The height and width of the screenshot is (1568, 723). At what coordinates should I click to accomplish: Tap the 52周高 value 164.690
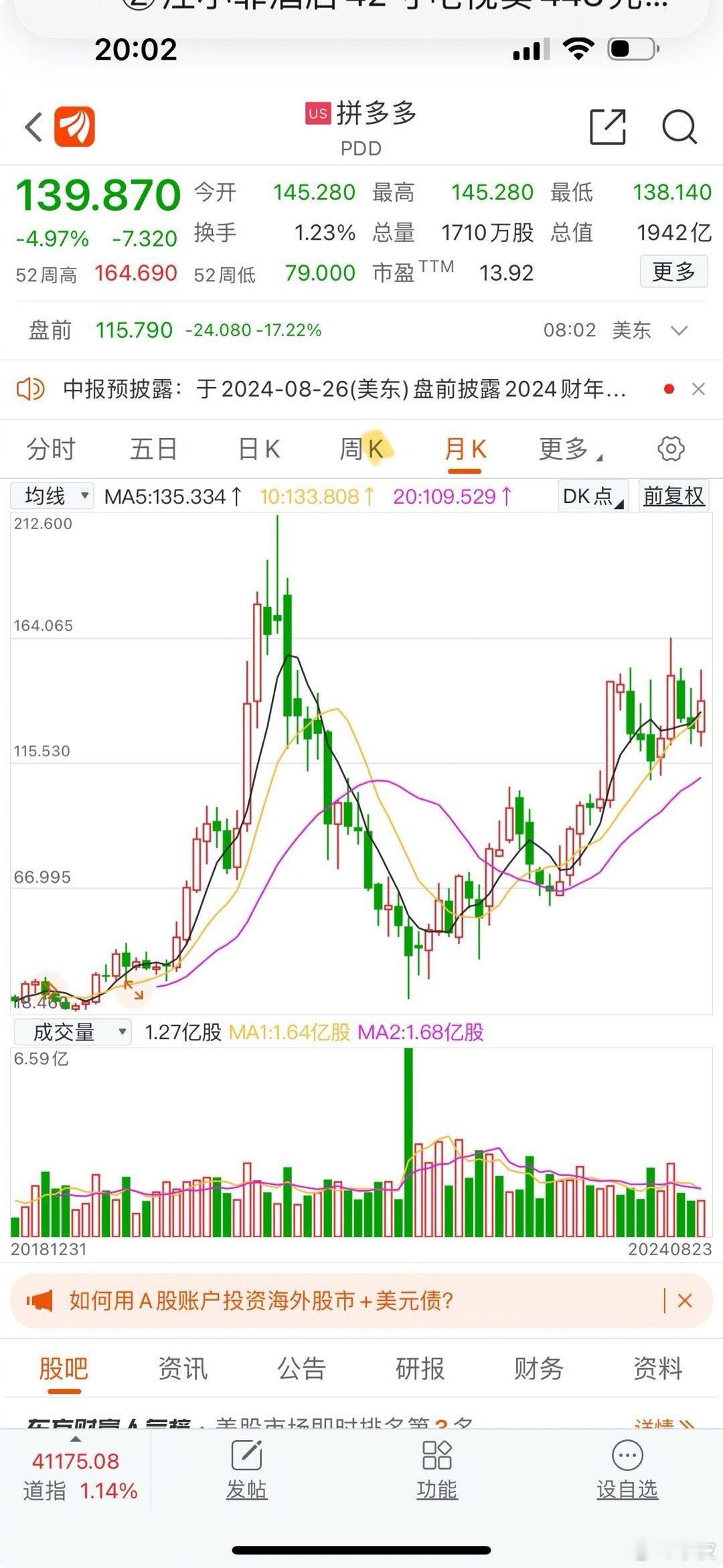coord(136,273)
